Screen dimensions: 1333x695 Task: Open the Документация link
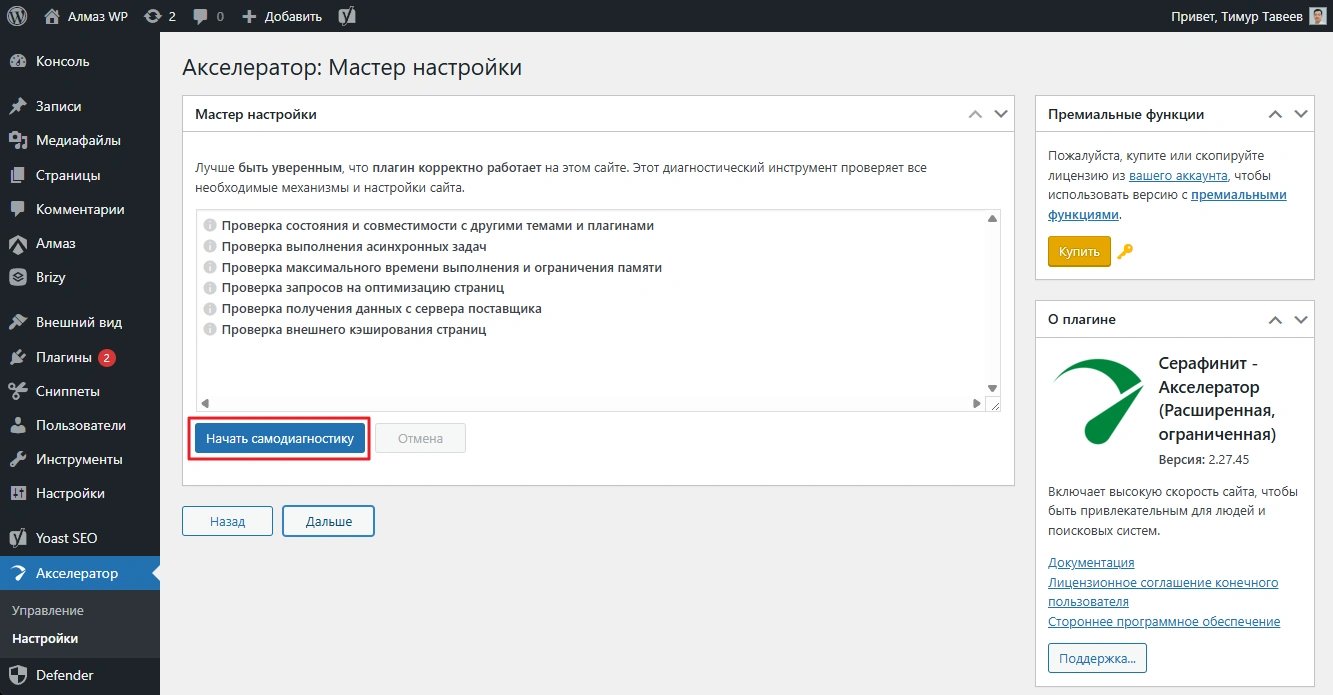click(1091, 562)
